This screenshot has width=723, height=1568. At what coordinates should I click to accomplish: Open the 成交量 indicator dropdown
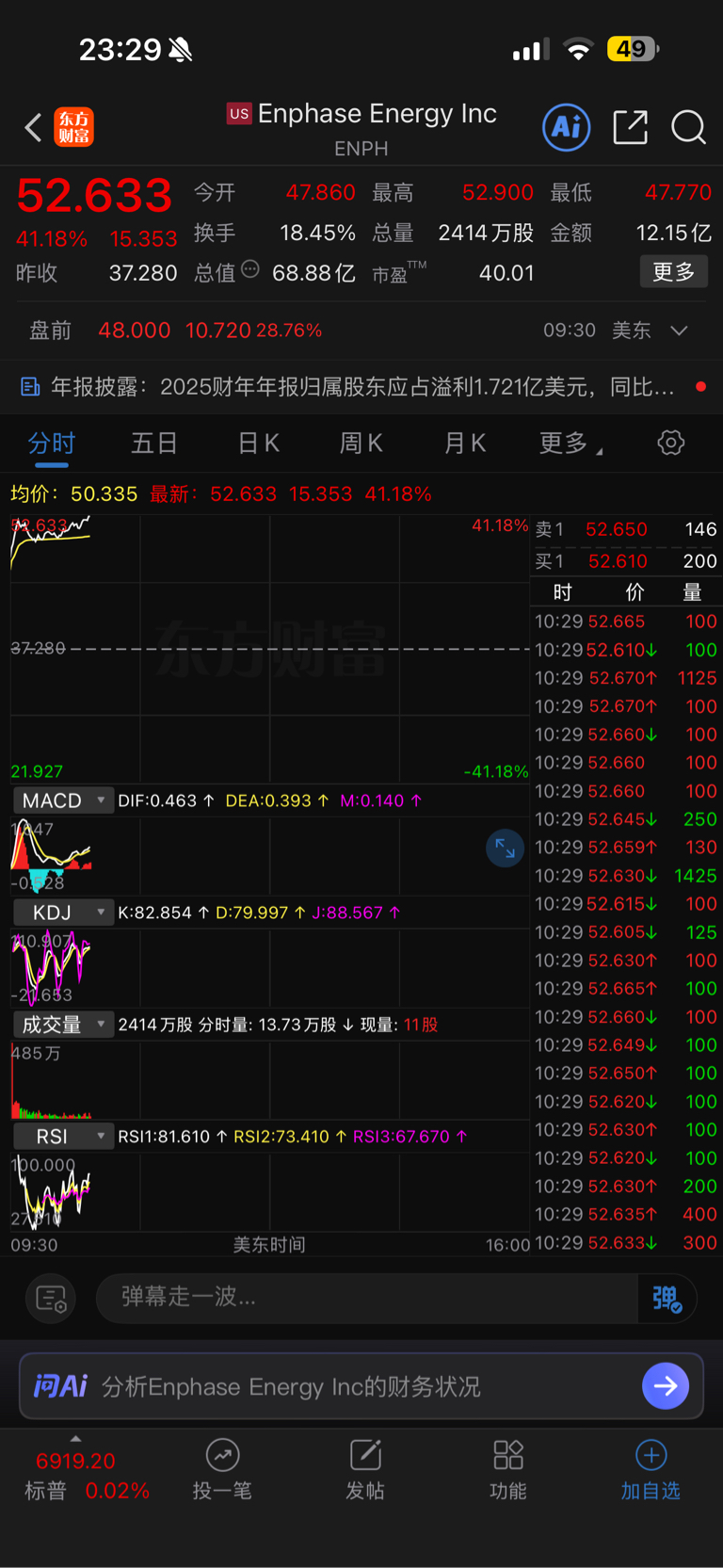[x=63, y=1025]
